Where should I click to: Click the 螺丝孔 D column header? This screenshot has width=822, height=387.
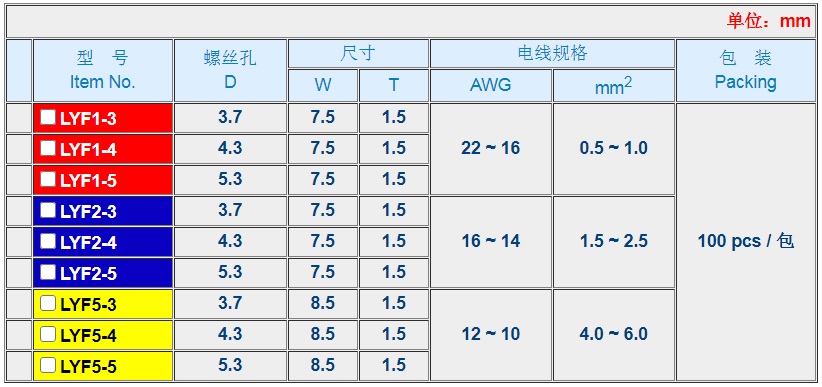click(230, 70)
